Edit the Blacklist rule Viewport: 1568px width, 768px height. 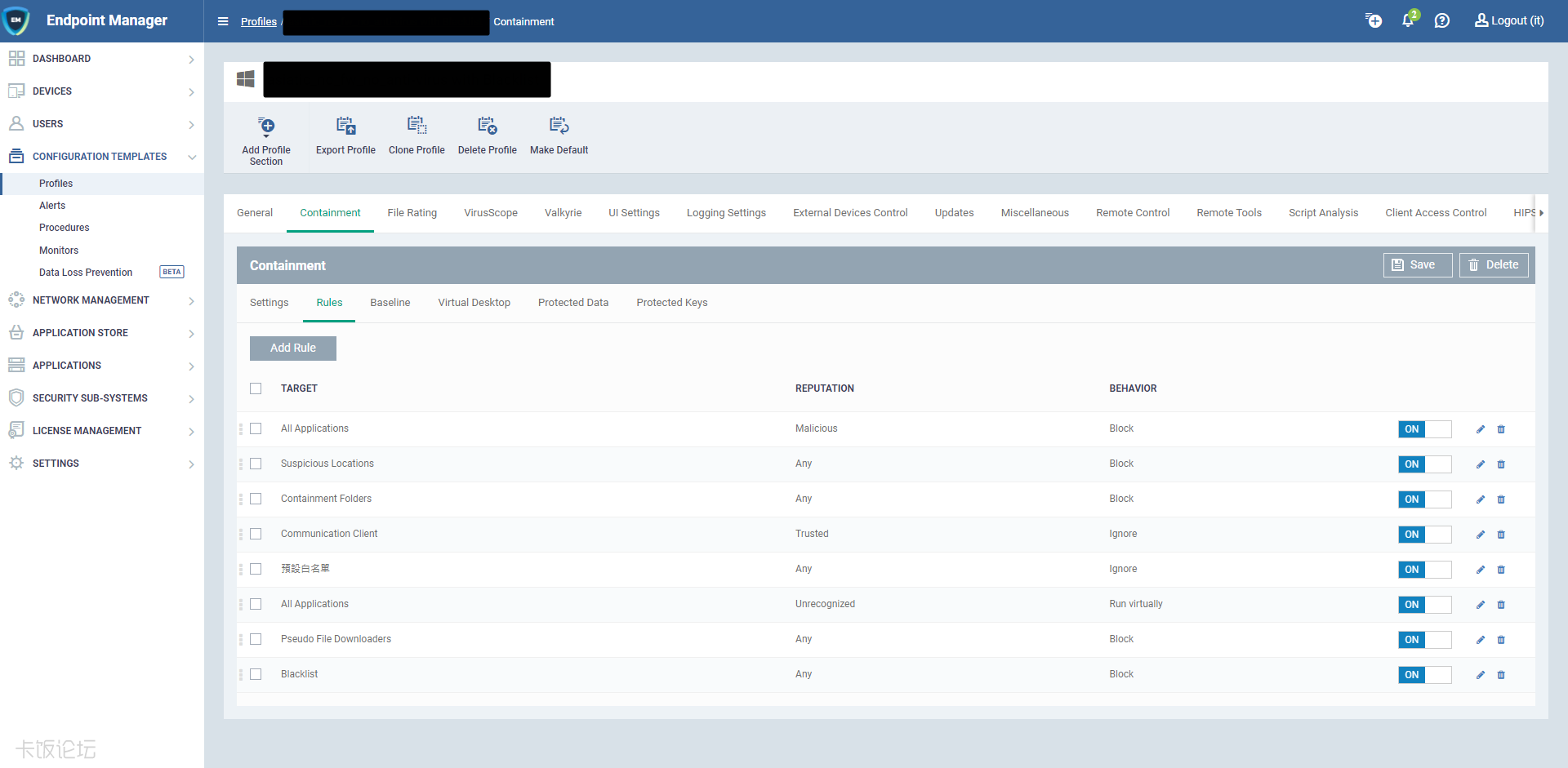[1481, 675]
